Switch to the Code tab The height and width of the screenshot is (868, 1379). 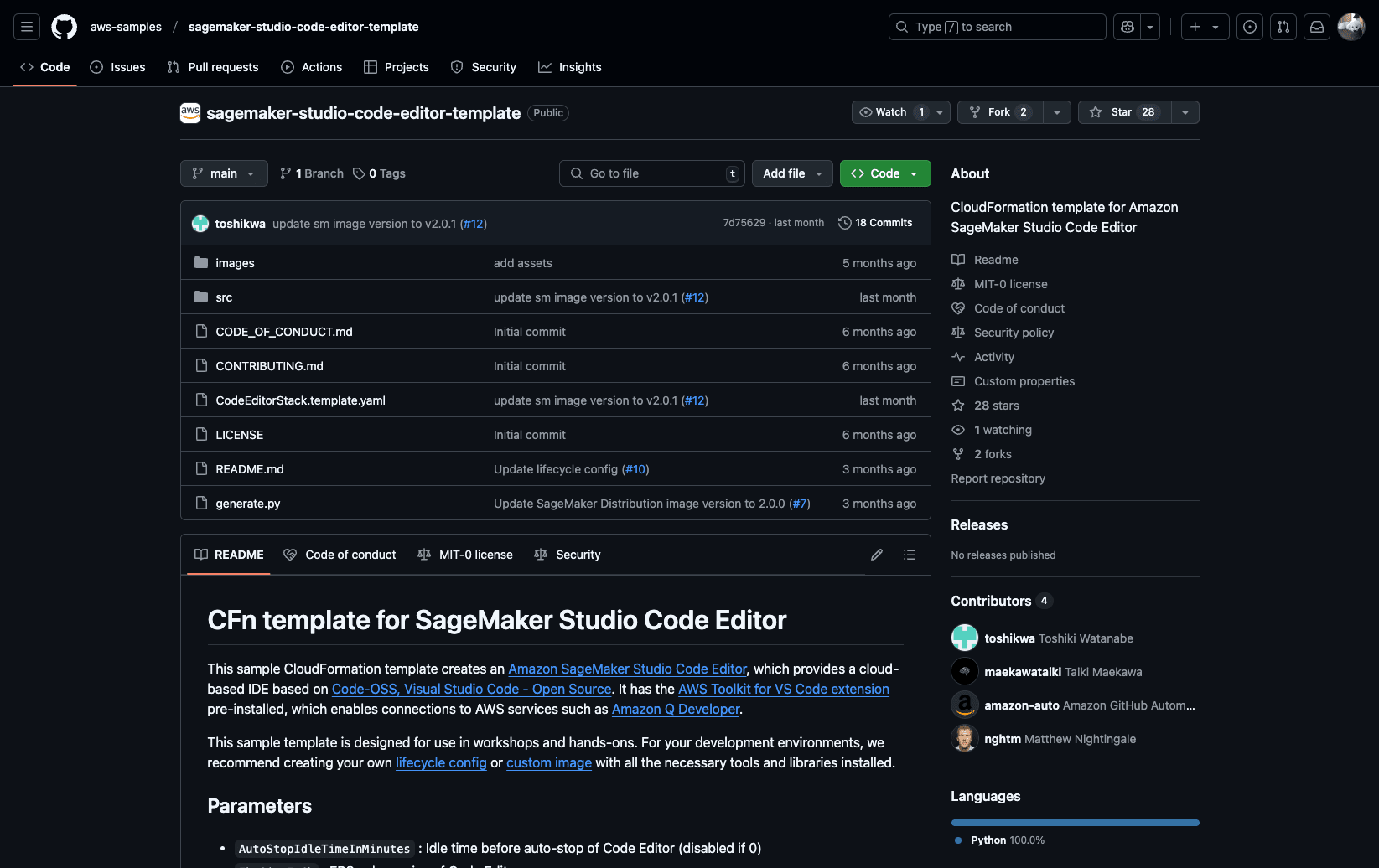pyautogui.click(x=45, y=67)
